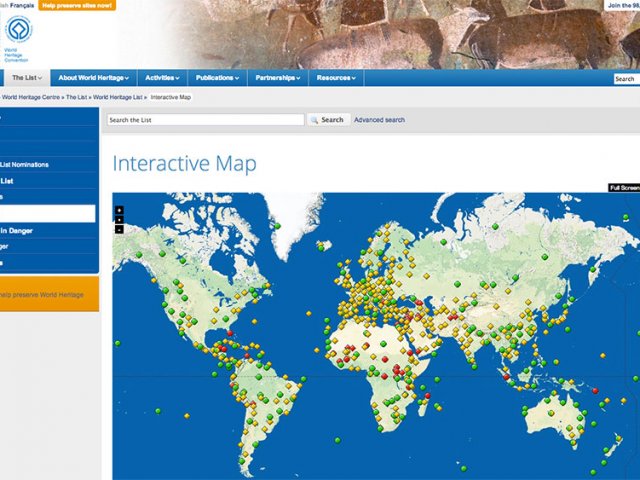
Task: Expand the Resources menu
Action: tap(336, 78)
